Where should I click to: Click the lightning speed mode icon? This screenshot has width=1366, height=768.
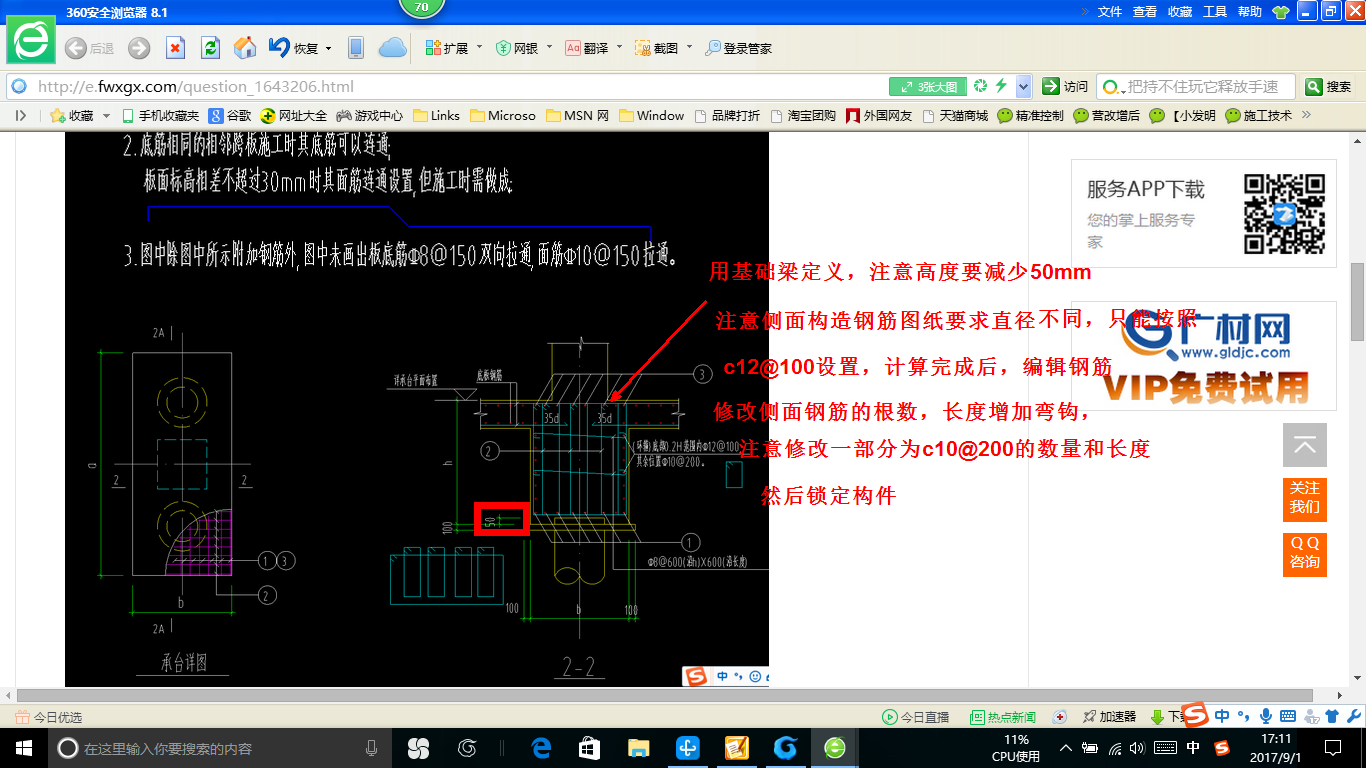coord(1001,86)
